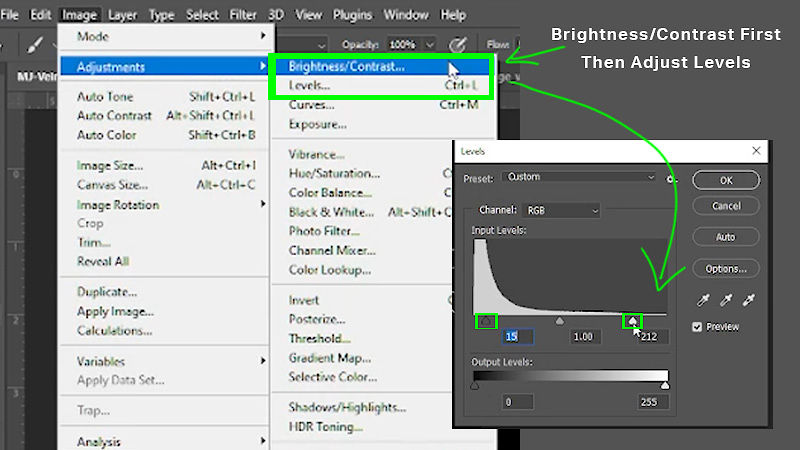Select the Brush tool icon in options bar
The width and height of the screenshot is (800, 450).
(34, 45)
